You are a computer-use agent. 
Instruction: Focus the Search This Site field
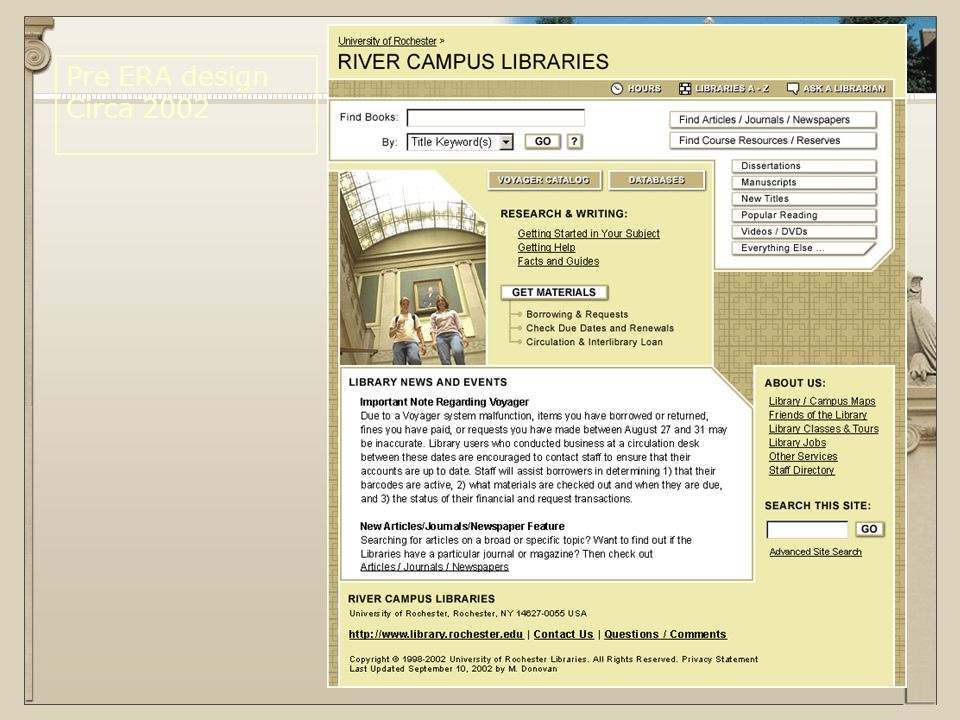coord(807,530)
